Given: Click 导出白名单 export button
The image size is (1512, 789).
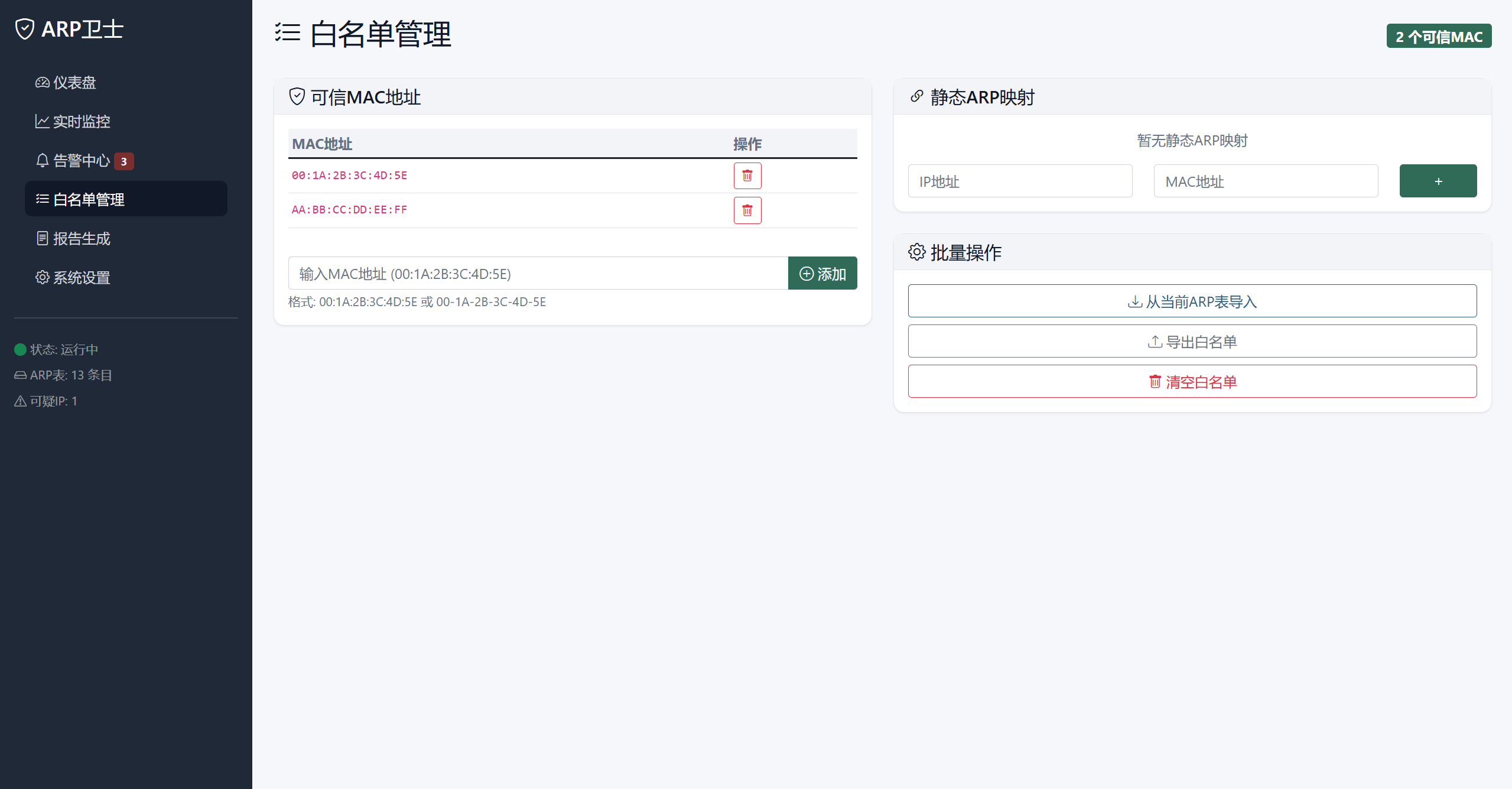Looking at the screenshot, I should [1192, 342].
